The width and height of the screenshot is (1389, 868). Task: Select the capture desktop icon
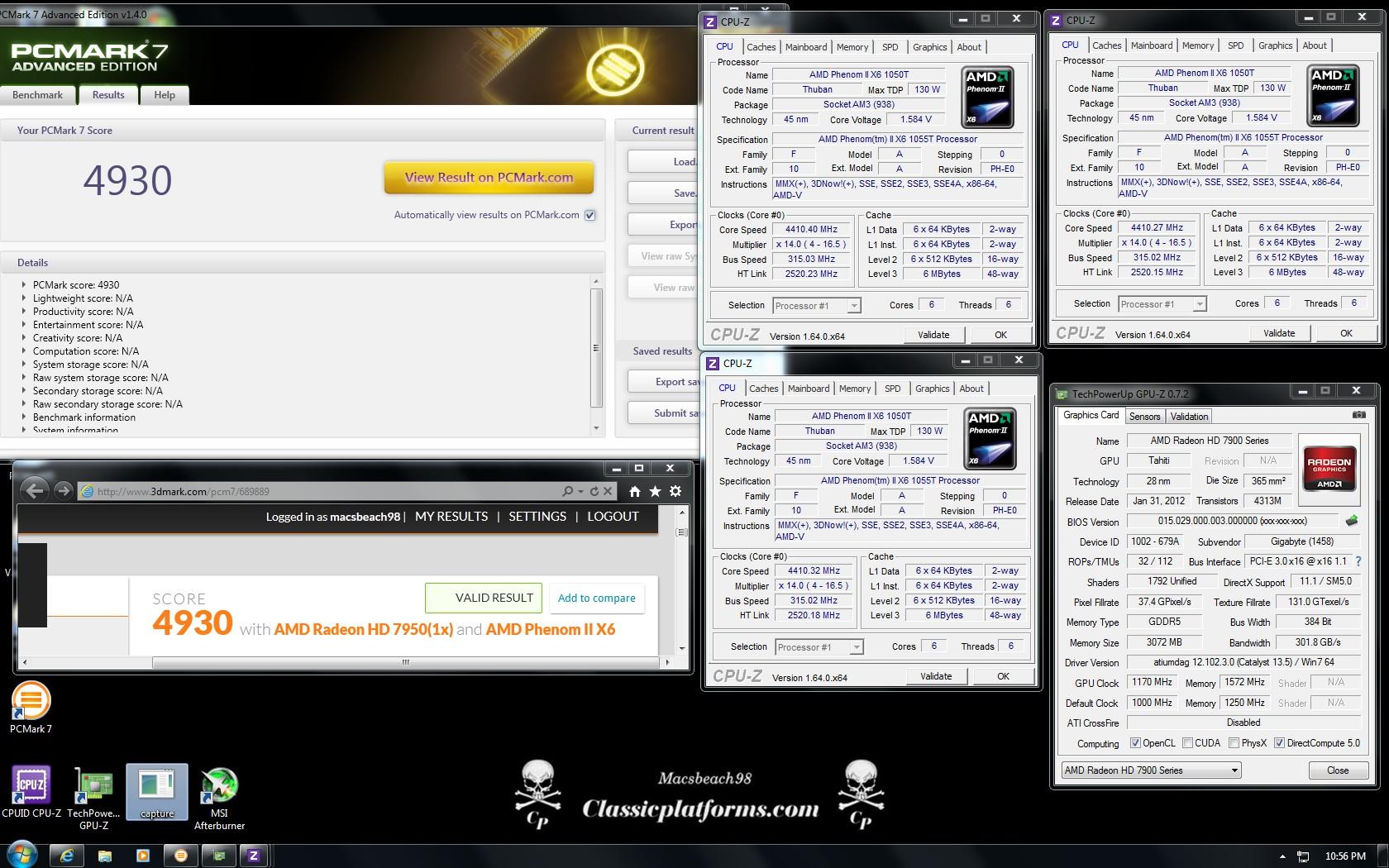pyautogui.click(x=157, y=792)
